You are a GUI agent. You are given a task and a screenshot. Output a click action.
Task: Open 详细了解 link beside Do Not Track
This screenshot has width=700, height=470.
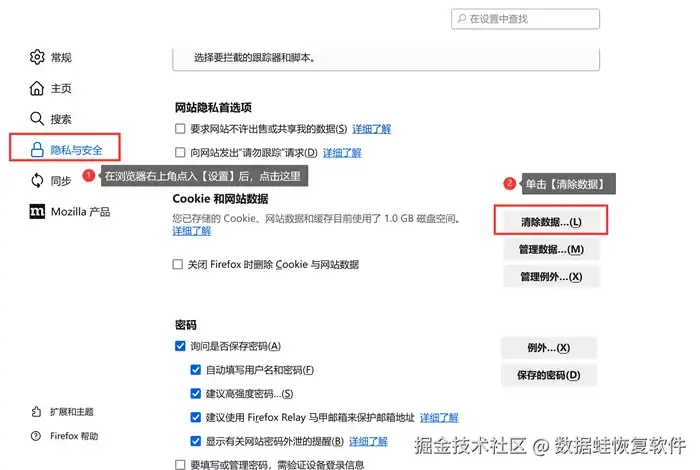(x=342, y=153)
